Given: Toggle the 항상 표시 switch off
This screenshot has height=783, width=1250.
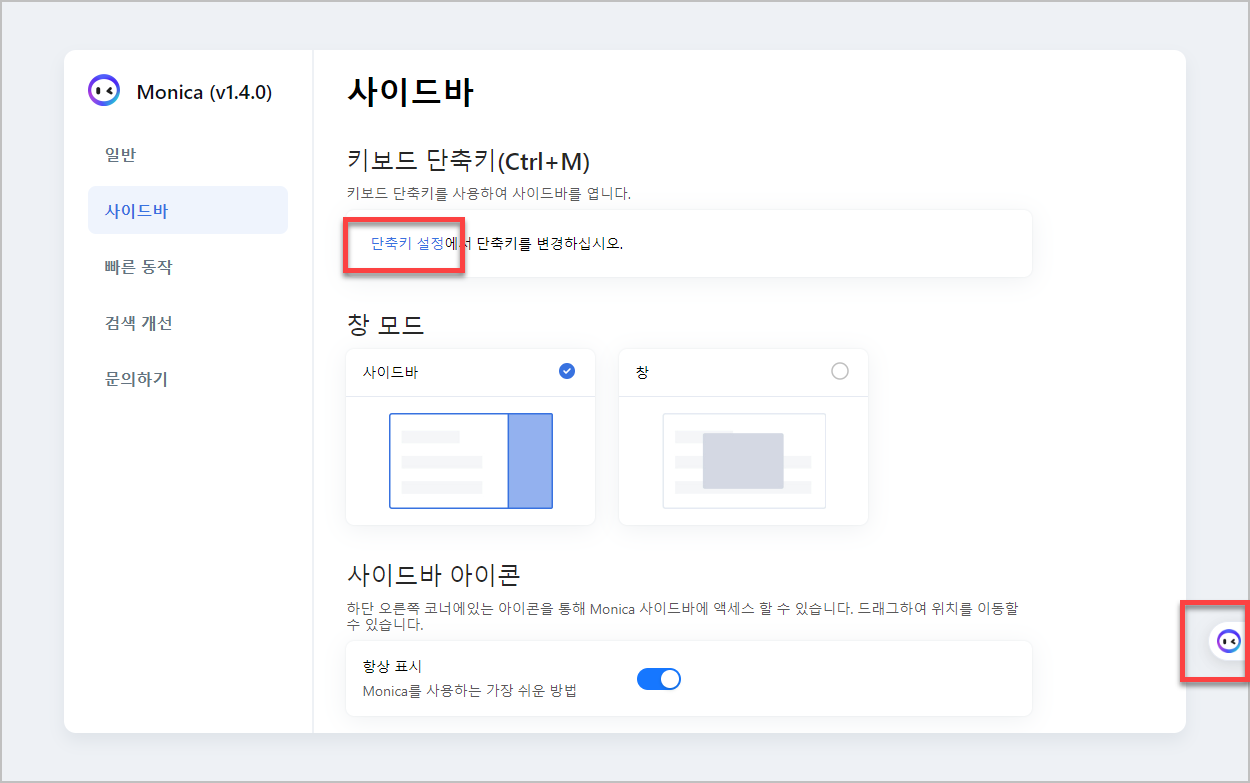Looking at the screenshot, I should (659, 678).
